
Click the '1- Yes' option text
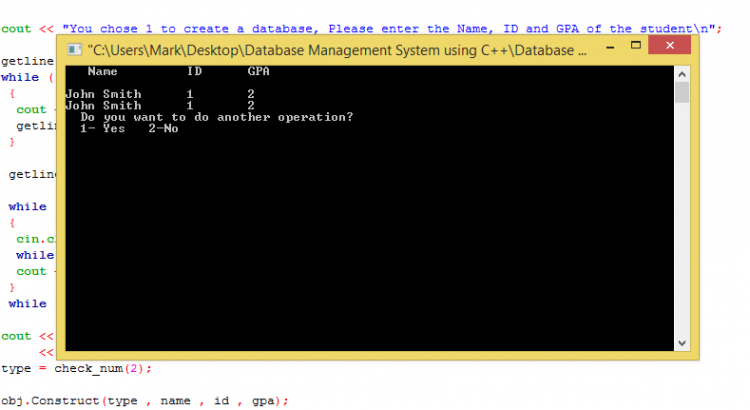click(102, 129)
